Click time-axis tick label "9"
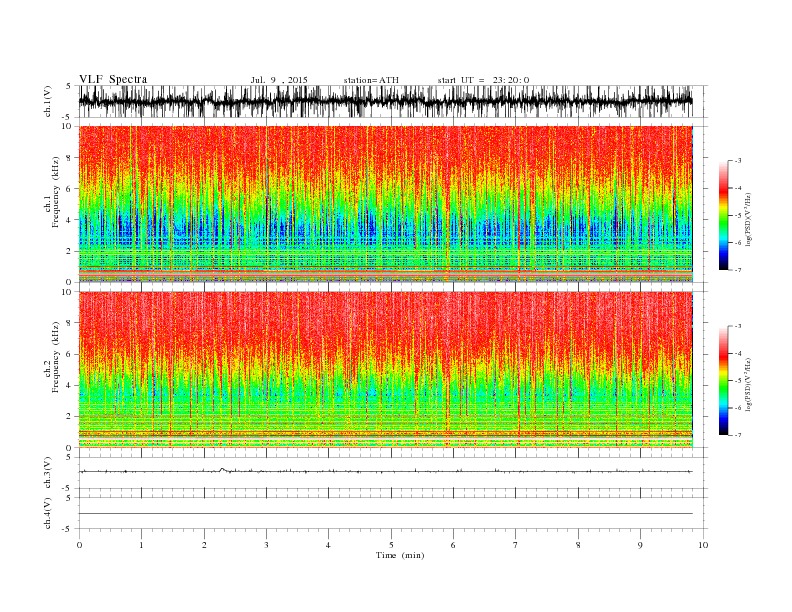The width and height of the screenshot is (792, 612). [x=640, y=545]
